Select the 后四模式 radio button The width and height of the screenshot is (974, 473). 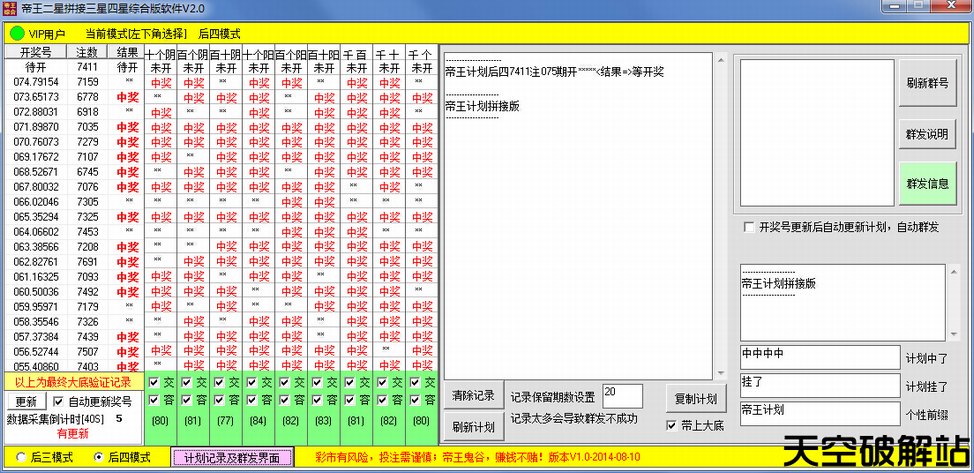pos(98,457)
